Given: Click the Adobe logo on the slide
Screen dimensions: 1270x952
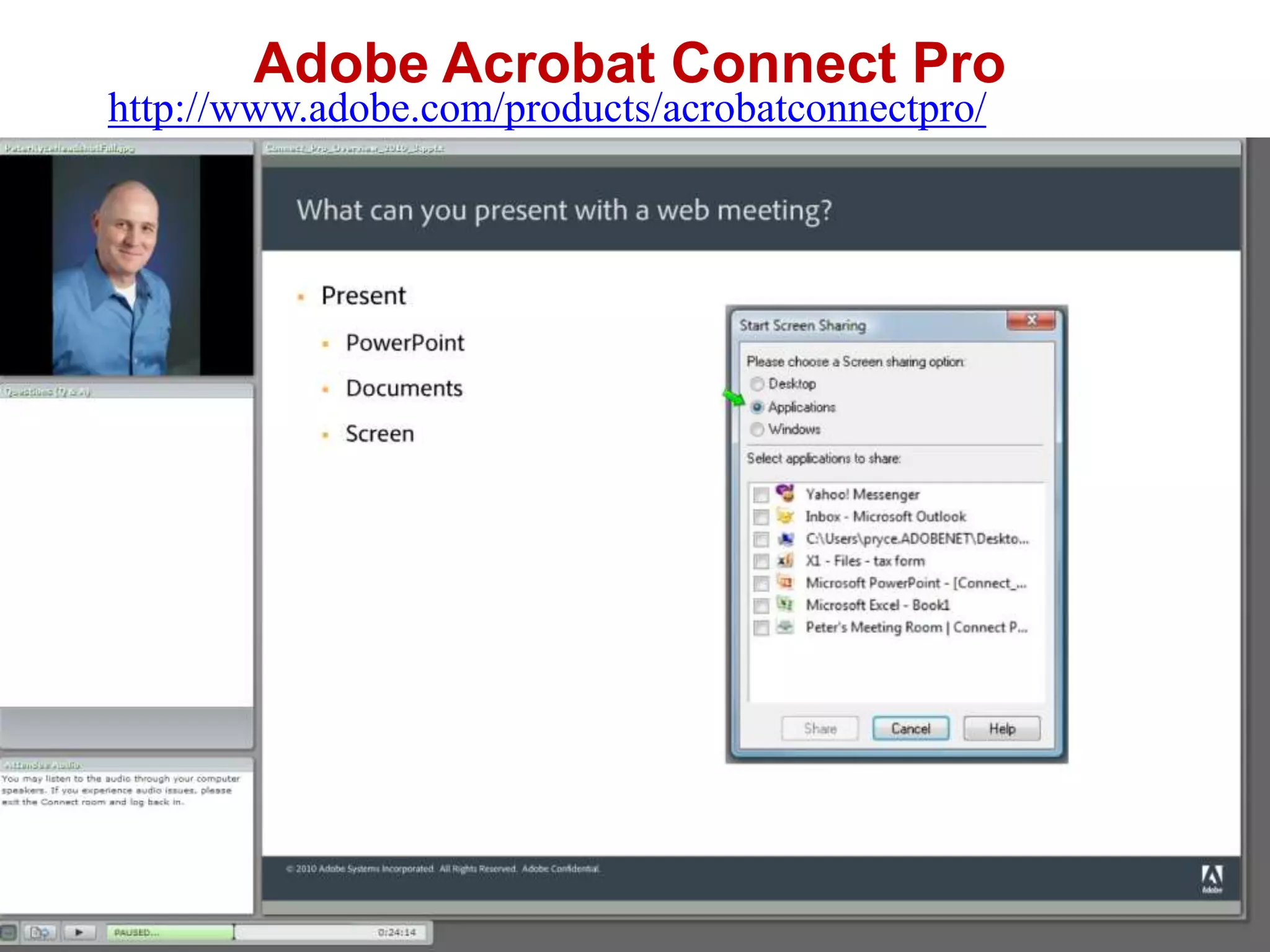Looking at the screenshot, I should coord(1212,879).
